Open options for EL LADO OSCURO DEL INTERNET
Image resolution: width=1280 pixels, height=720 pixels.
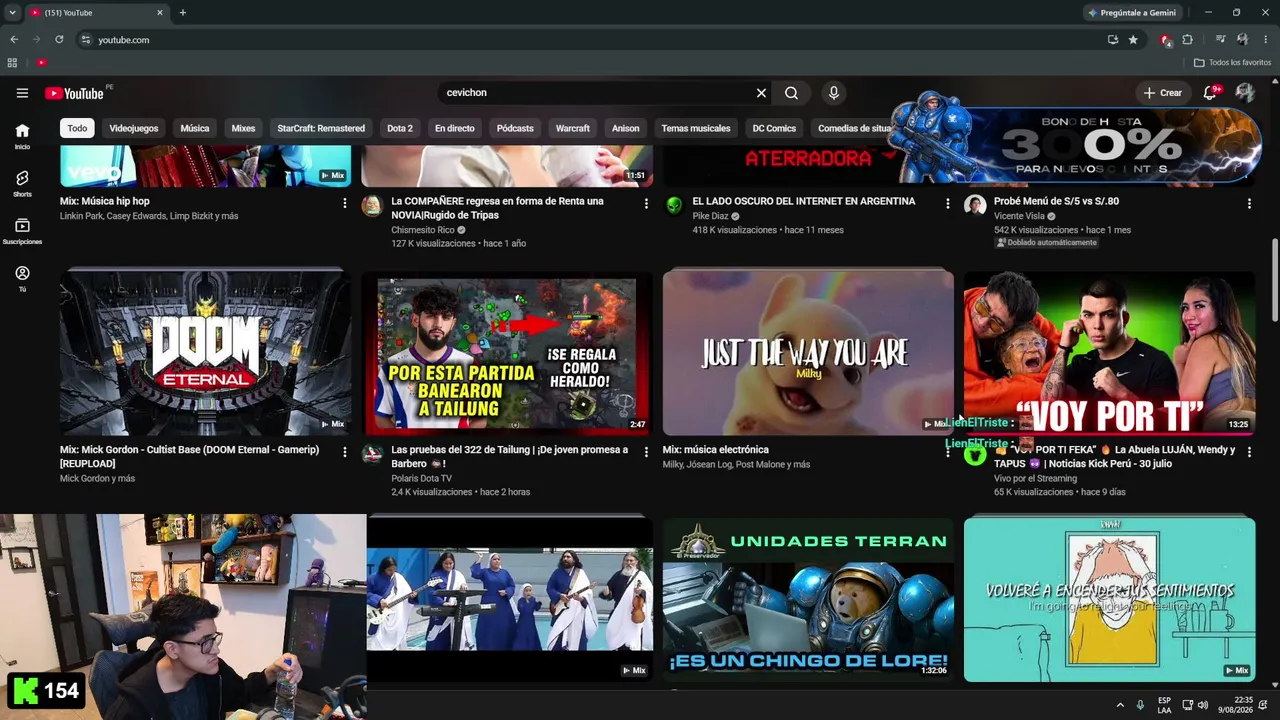pos(948,203)
